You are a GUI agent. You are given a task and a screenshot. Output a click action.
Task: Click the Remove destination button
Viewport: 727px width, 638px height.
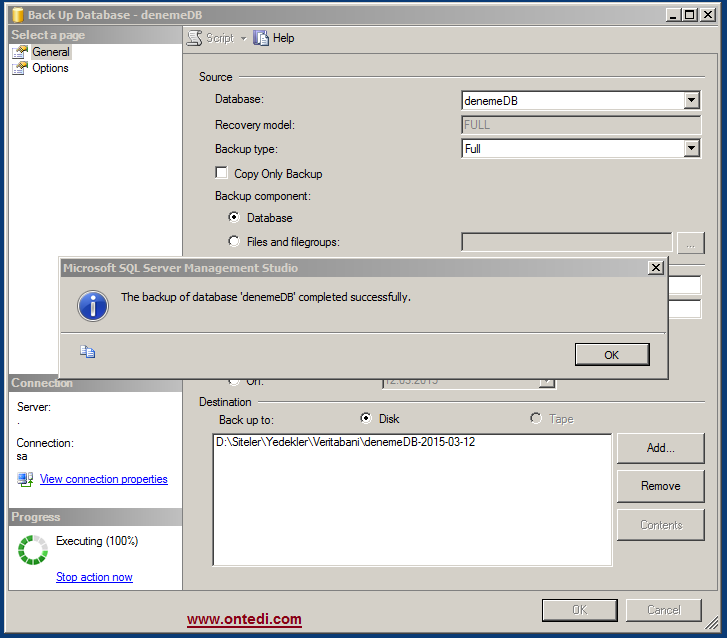pyautogui.click(x=661, y=486)
